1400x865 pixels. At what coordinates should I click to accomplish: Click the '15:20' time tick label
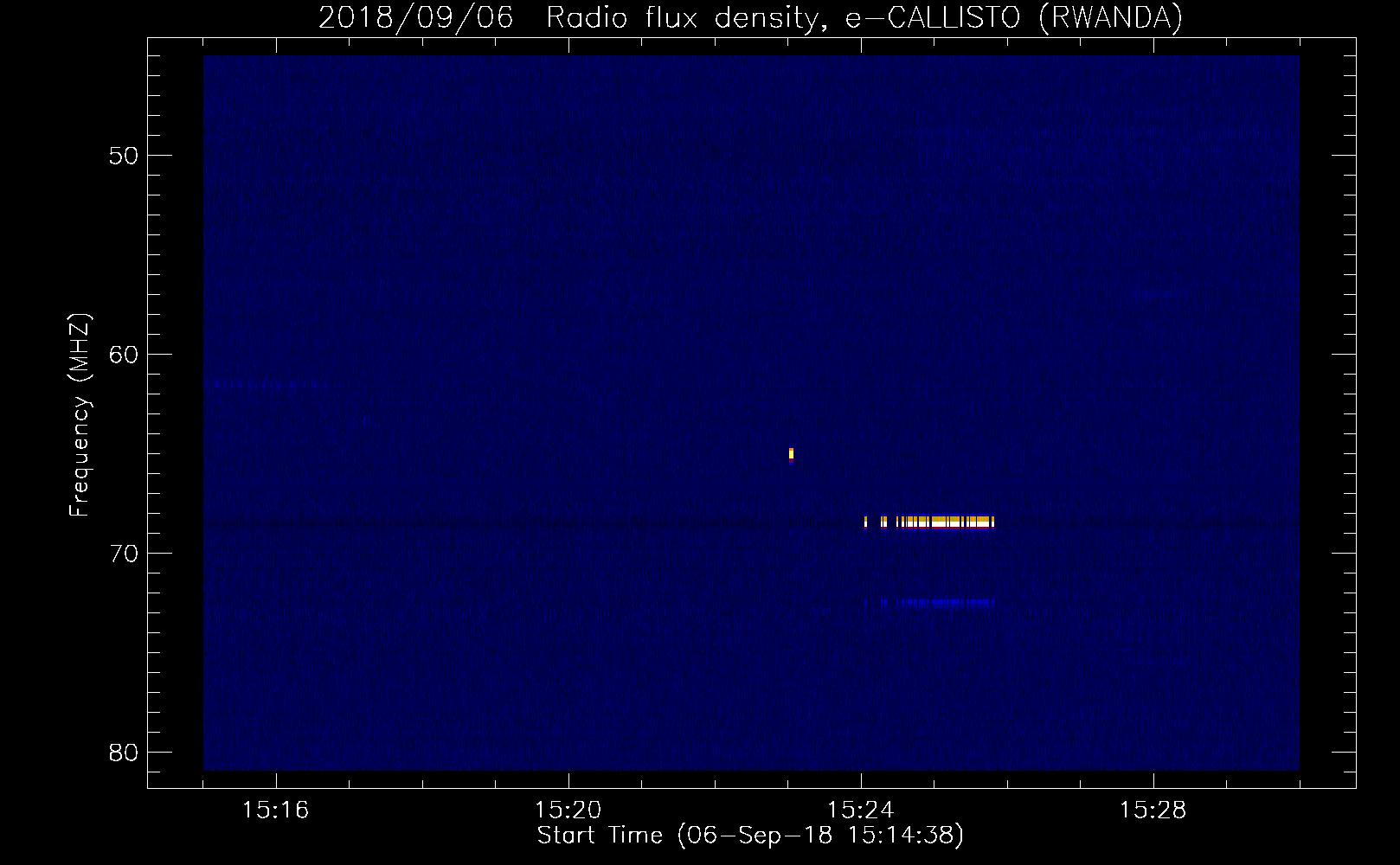click(568, 811)
